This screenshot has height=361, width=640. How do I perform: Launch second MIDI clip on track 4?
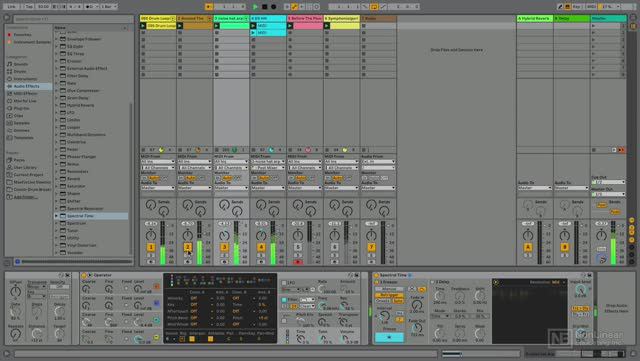click(253, 33)
